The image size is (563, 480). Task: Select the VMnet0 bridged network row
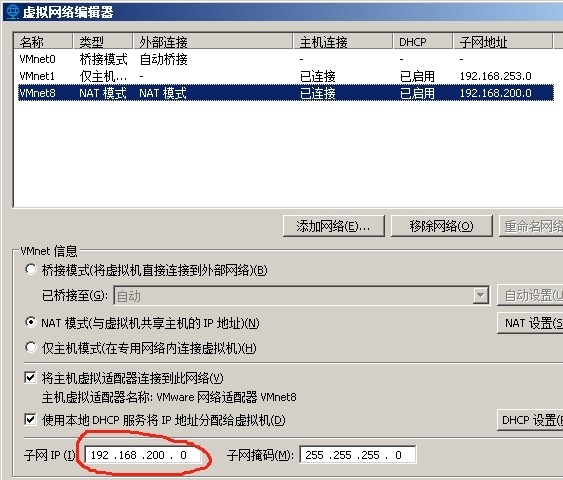[286, 59]
